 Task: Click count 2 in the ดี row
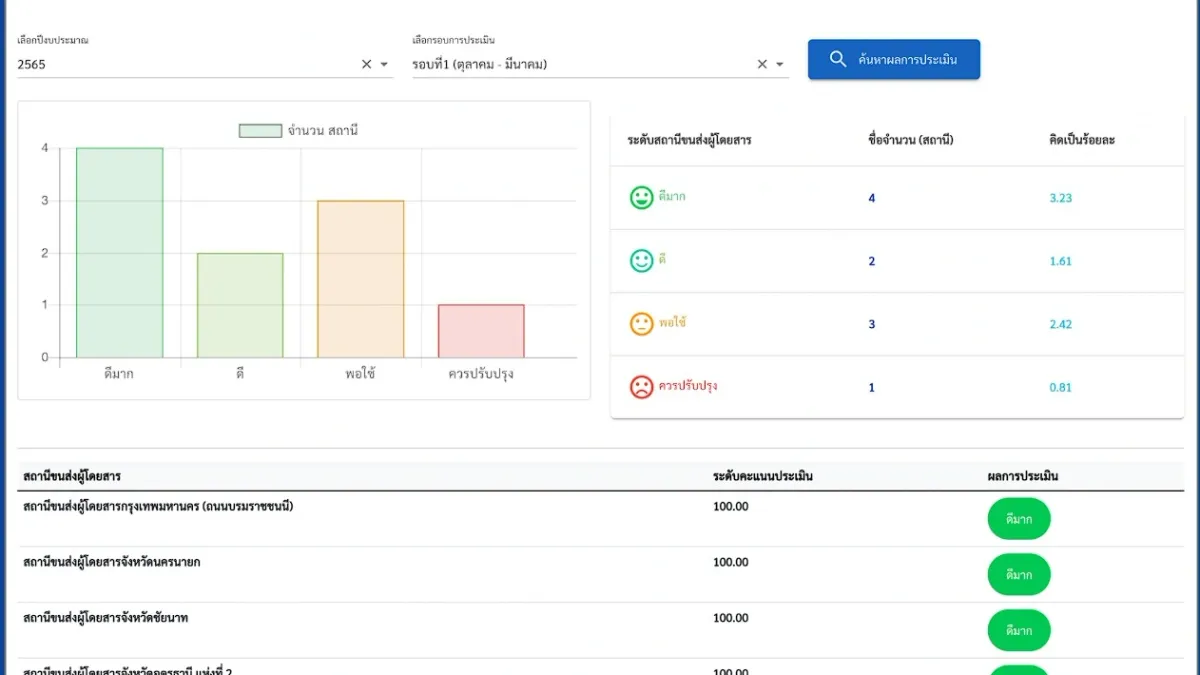tap(872, 261)
